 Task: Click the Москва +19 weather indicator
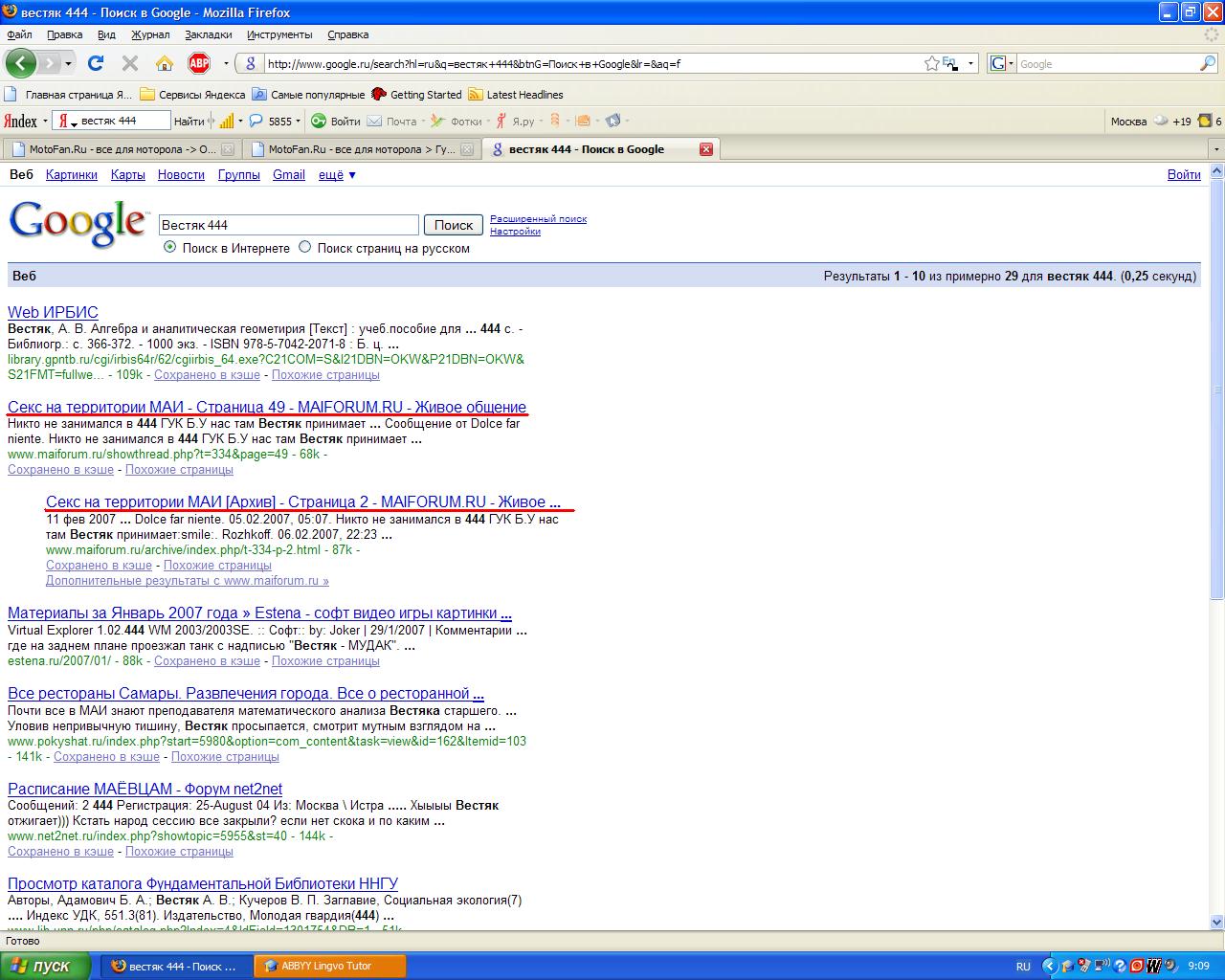coord(1151,121)
